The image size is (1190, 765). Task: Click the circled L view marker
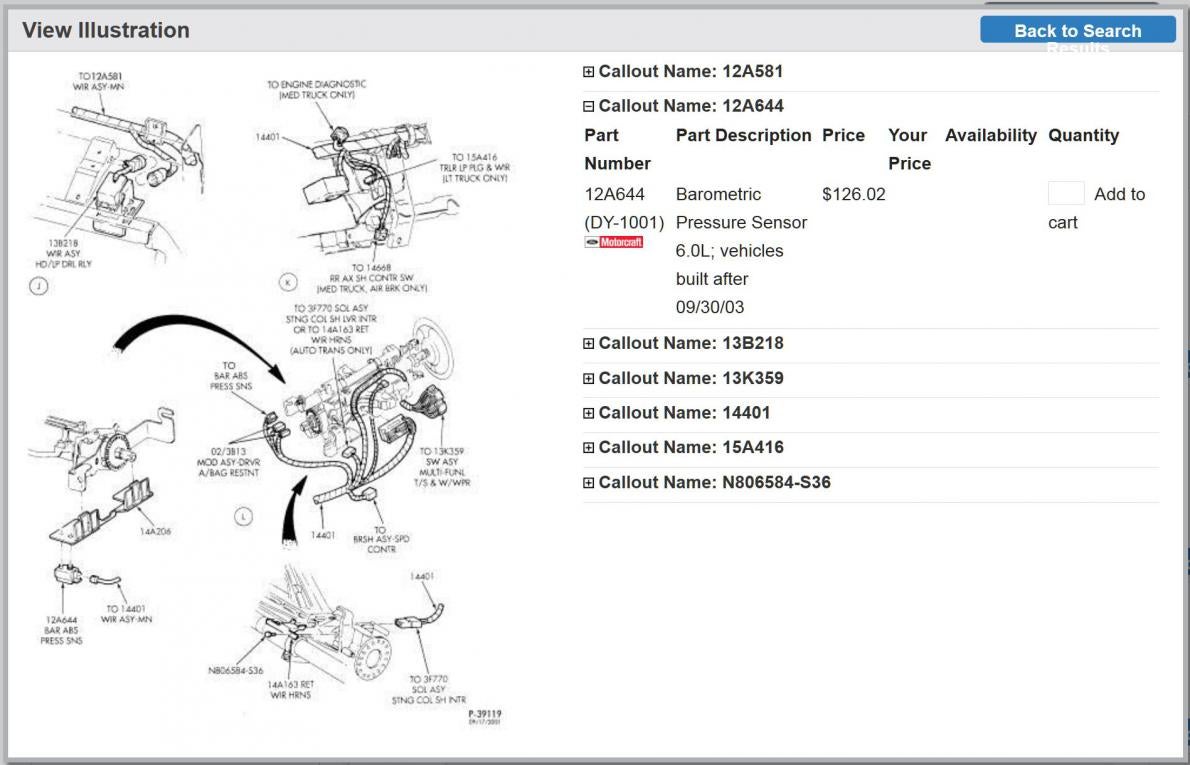[244, 517]
